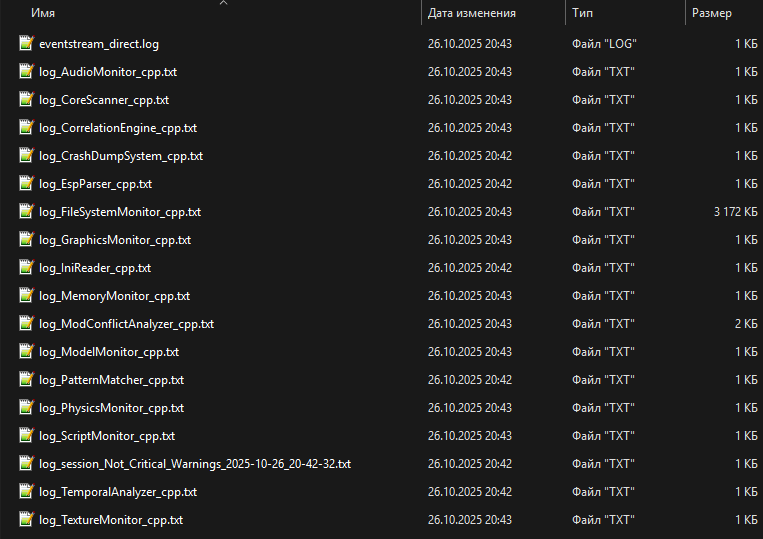Image resolution: width=763 pixels, height=539 pixels.
Task: Select log_CrashDumpSystem_cpp.txt file name
Action: click(x=120, y=156)
